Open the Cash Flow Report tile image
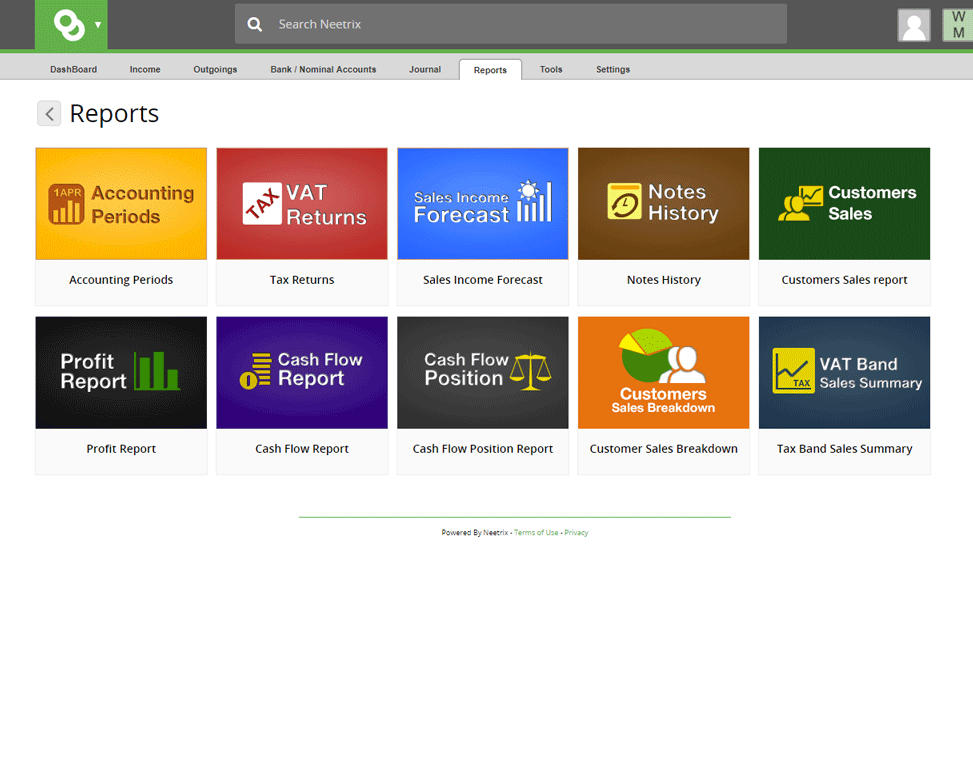 pos(302,372)
